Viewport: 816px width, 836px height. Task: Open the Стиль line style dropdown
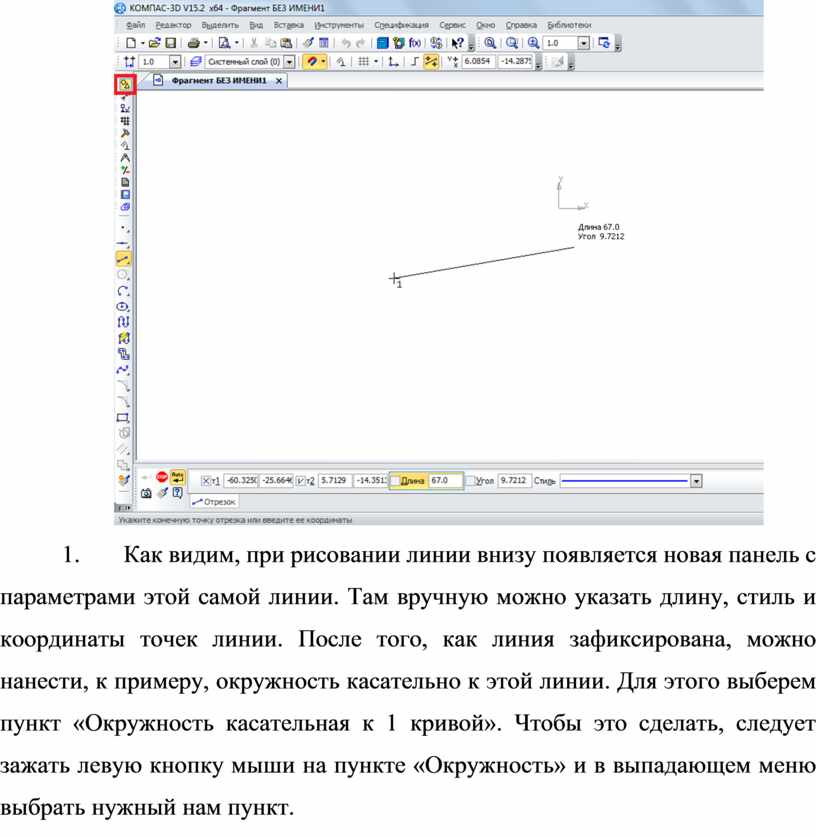click(x=696, y=481)
